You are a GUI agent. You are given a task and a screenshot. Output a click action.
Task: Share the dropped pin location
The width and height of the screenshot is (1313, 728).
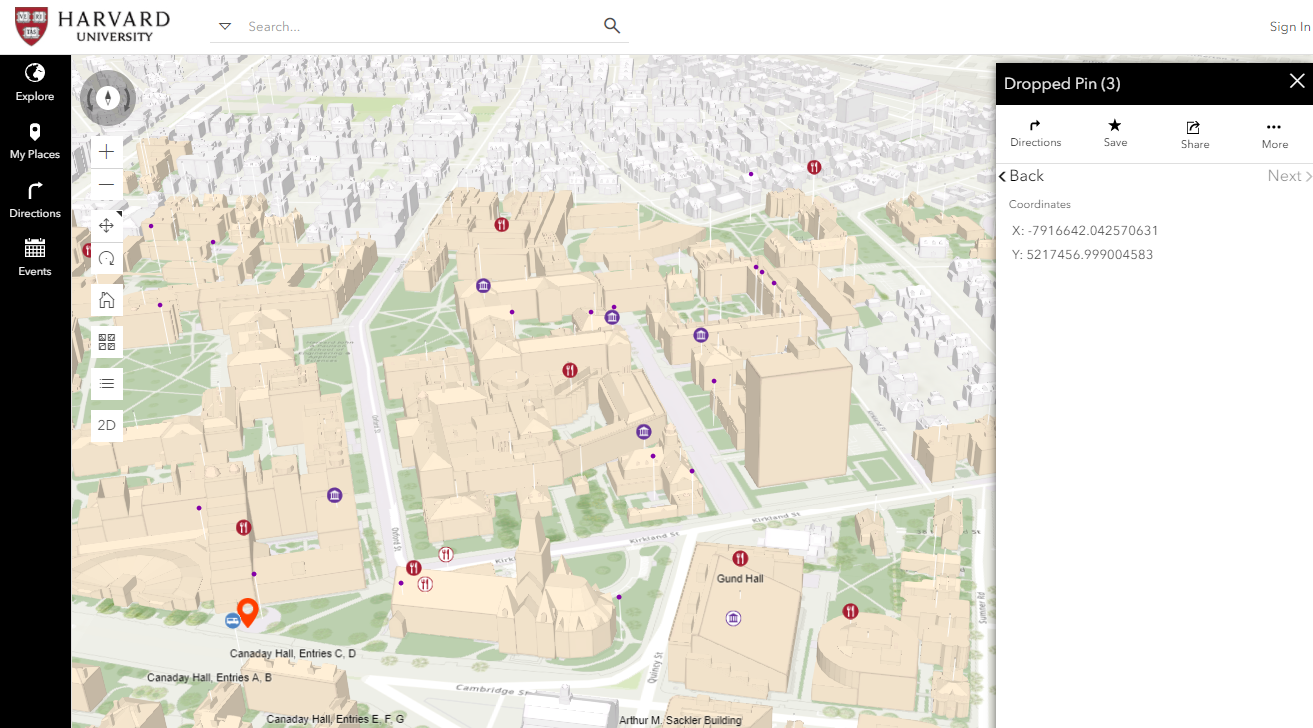tap(1193, 133)
